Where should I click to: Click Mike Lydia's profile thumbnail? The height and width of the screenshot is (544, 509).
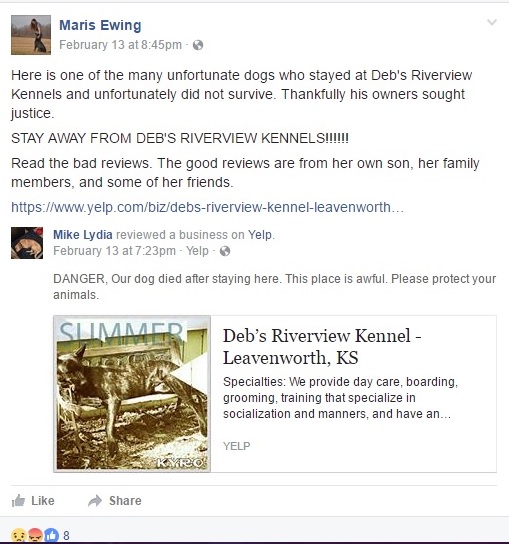[27, 243]
